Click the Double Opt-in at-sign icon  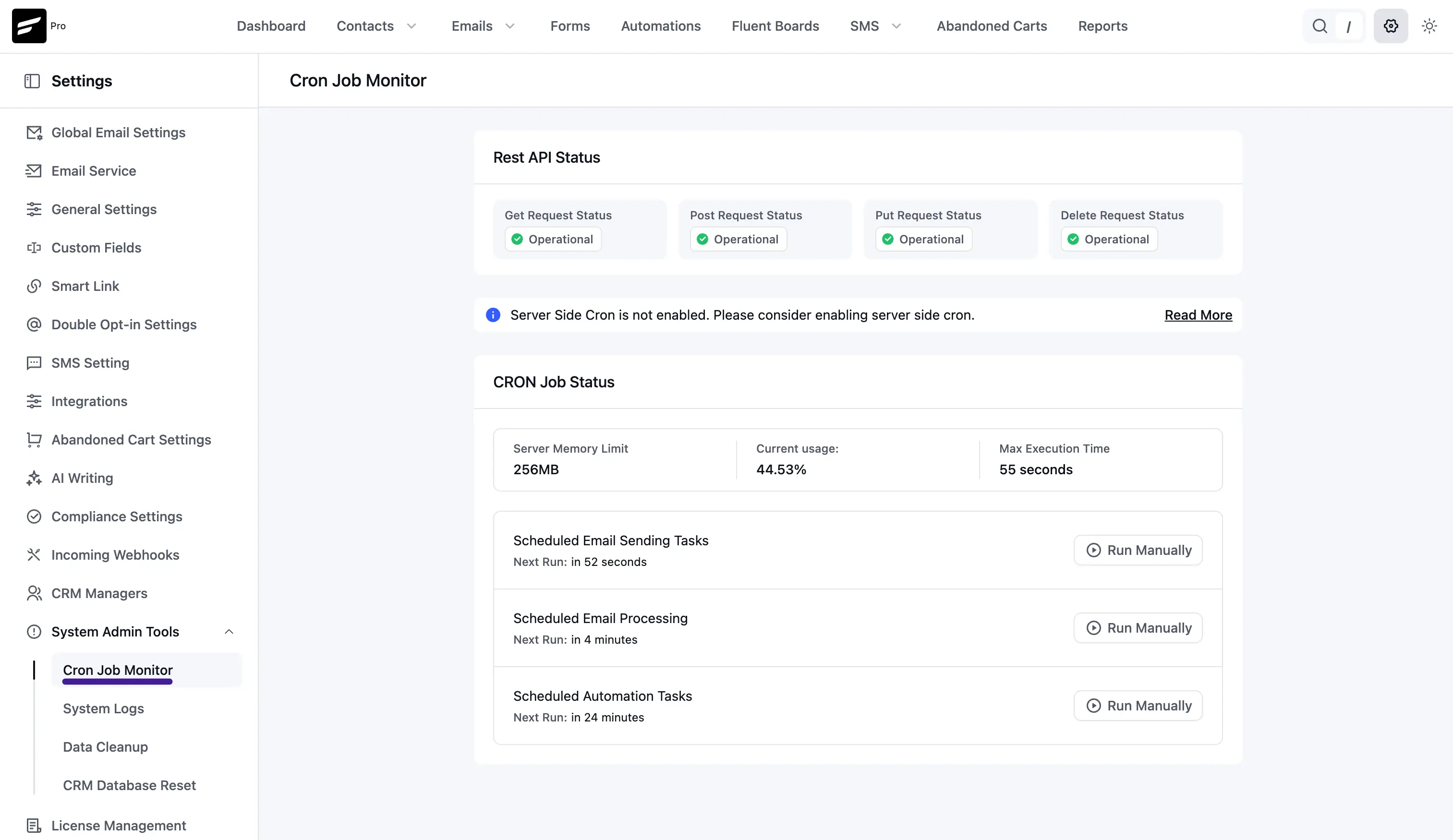point(34,324)
